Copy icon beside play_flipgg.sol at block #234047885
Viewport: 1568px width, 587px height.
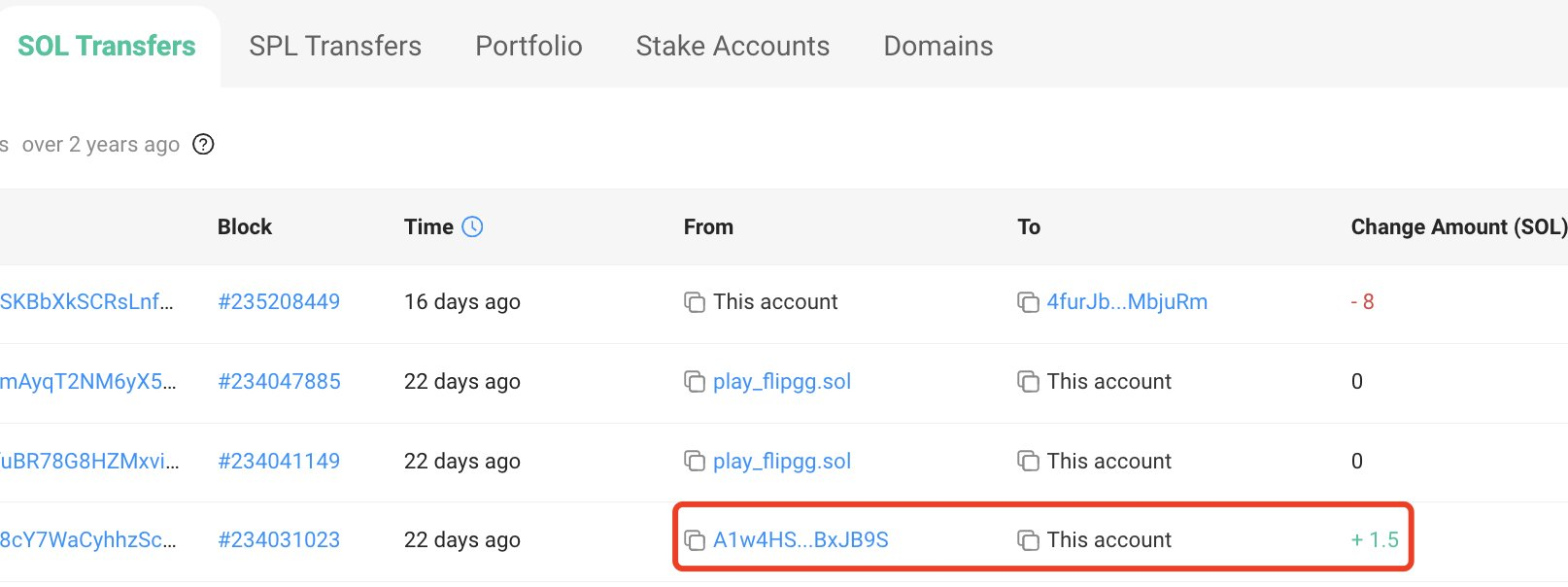[695, 382]
